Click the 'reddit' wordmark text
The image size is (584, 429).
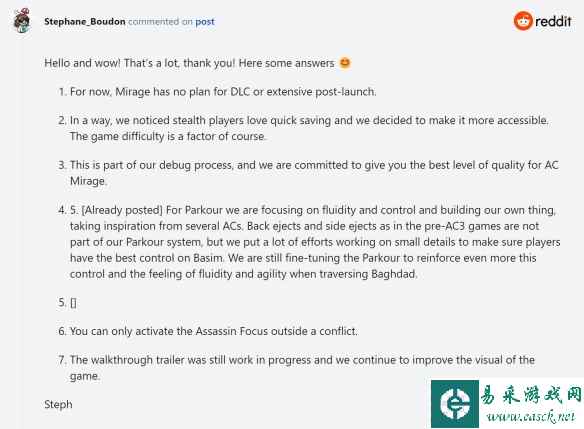[553, 21]
